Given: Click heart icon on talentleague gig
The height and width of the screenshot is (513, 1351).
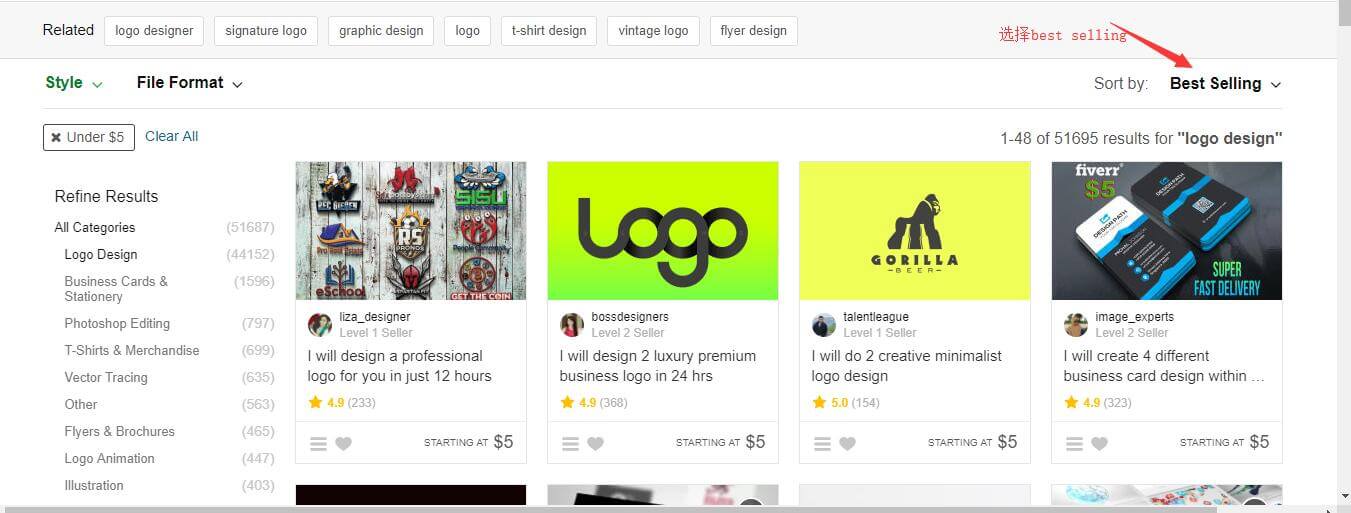Looking at the screenshot, I should point(847,444).
